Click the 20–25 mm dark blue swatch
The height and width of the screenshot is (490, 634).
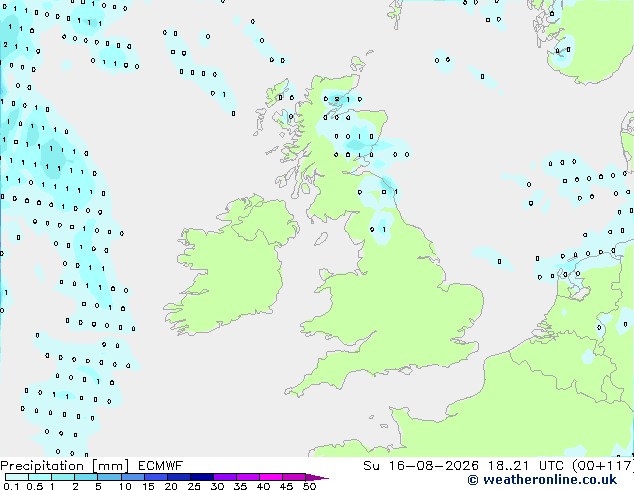[x=178, y=477]
